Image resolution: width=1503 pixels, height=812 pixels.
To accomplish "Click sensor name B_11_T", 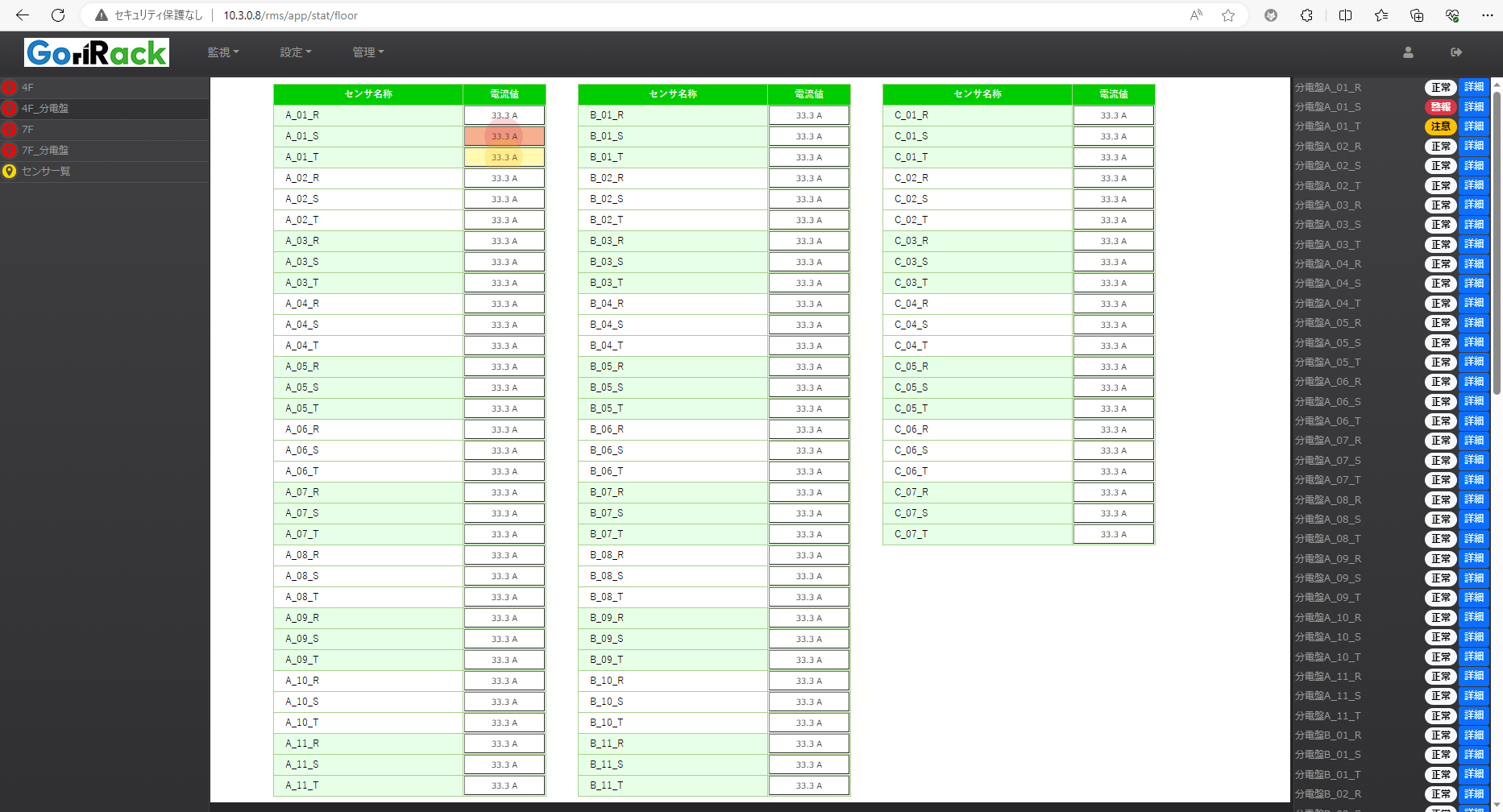I will coord(607,785).
